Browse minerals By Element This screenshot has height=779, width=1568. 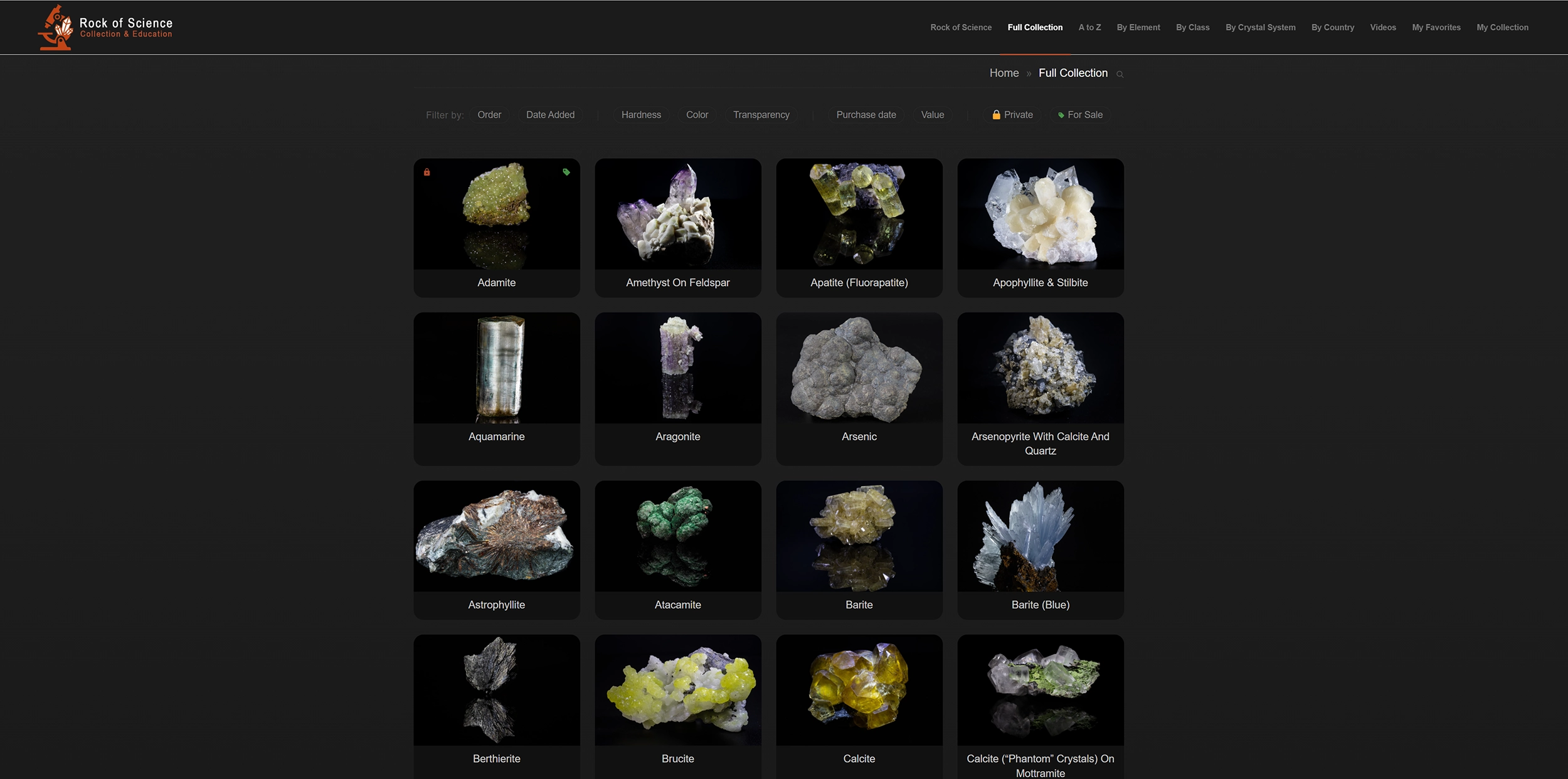point(1138,28)
